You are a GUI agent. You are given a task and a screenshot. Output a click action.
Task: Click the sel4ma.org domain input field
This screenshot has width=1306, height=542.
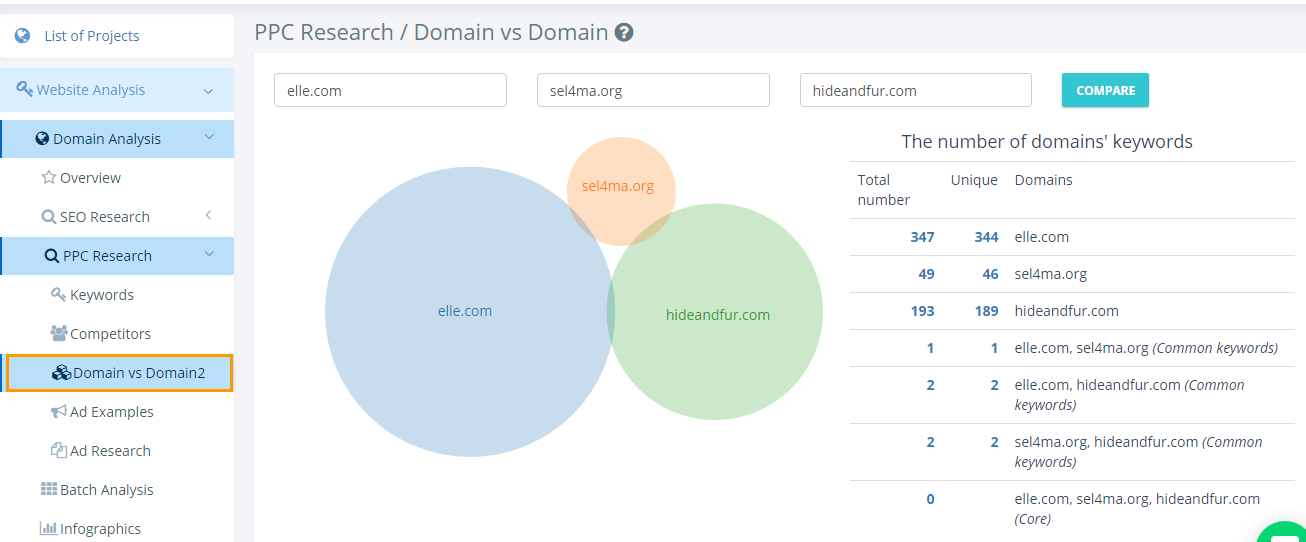click(x=653, y=90)
